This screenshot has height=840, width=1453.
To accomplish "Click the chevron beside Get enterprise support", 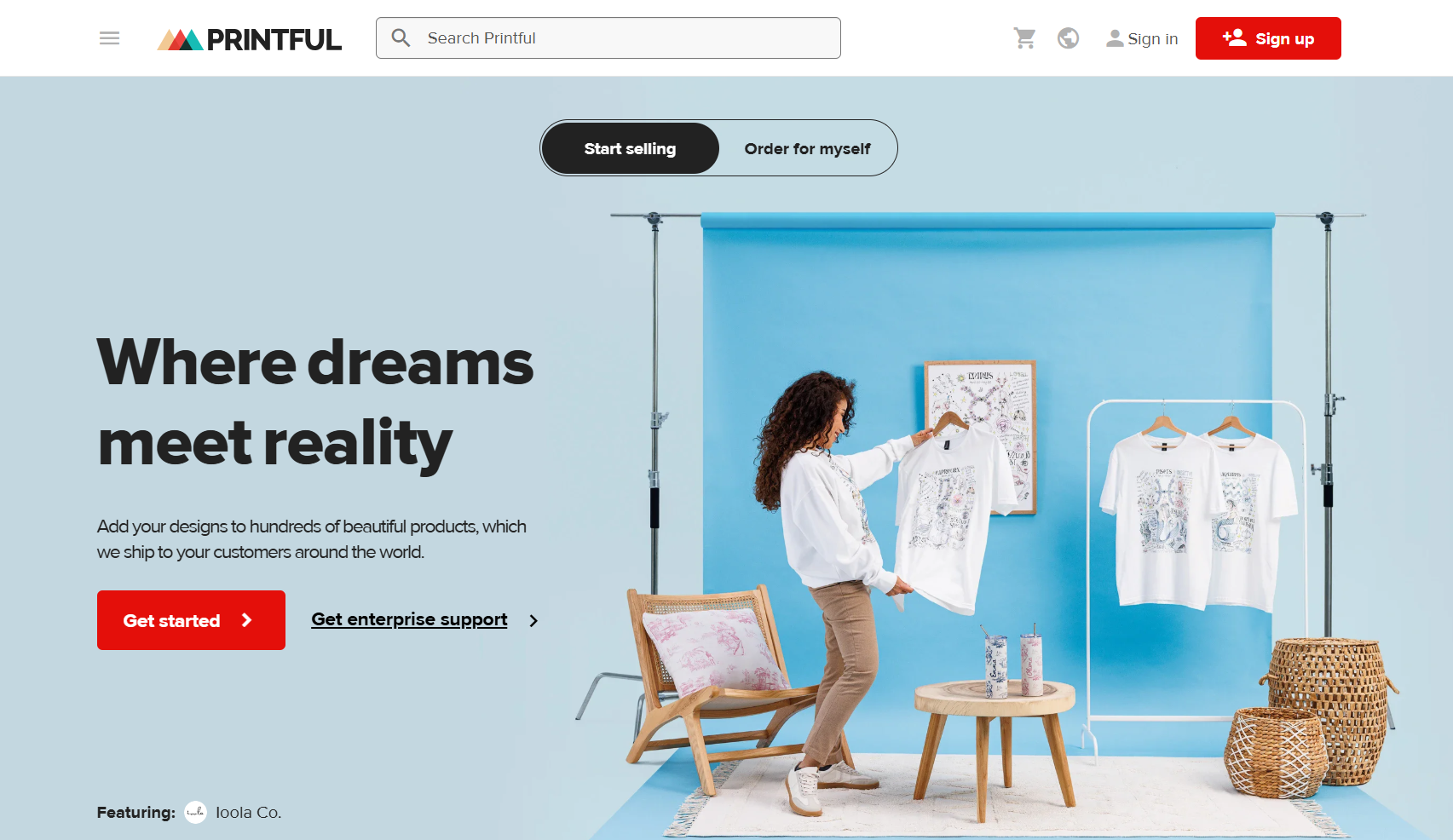I will coord(533,621).
